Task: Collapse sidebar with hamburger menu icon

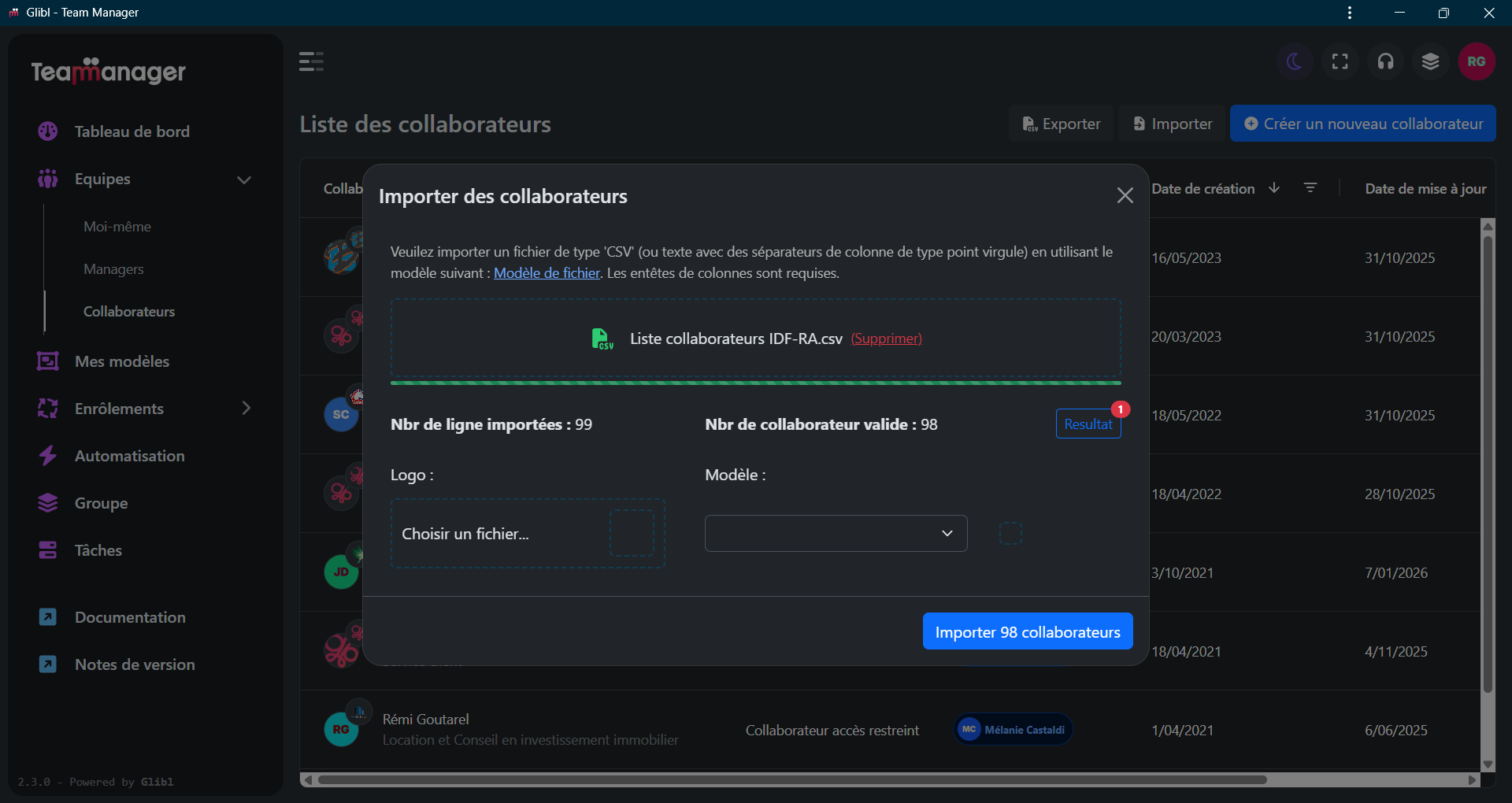Action: (311, 61)
